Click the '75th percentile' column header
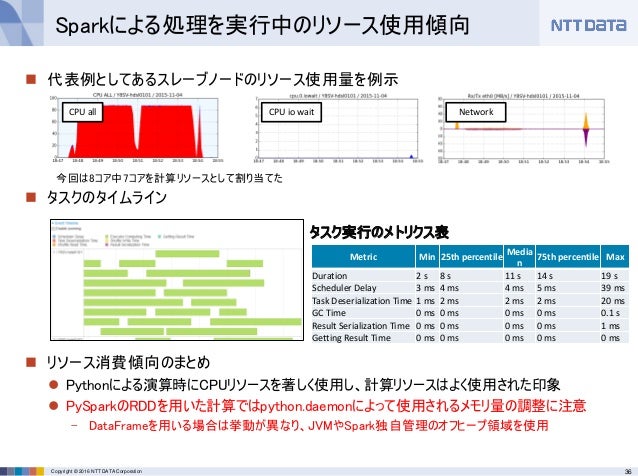Viewport: 638px width, 476px height. pos(568,257)
